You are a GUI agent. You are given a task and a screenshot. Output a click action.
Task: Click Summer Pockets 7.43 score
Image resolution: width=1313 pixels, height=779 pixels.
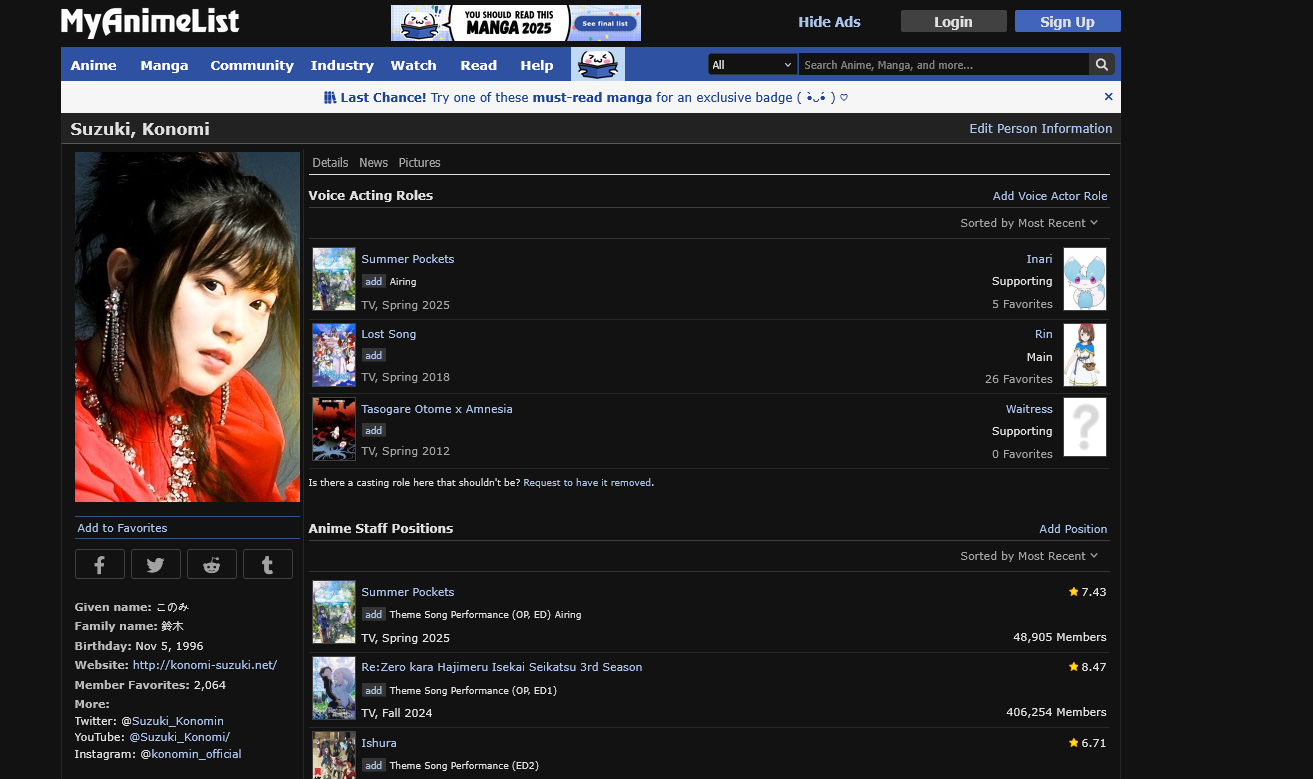1087,592
